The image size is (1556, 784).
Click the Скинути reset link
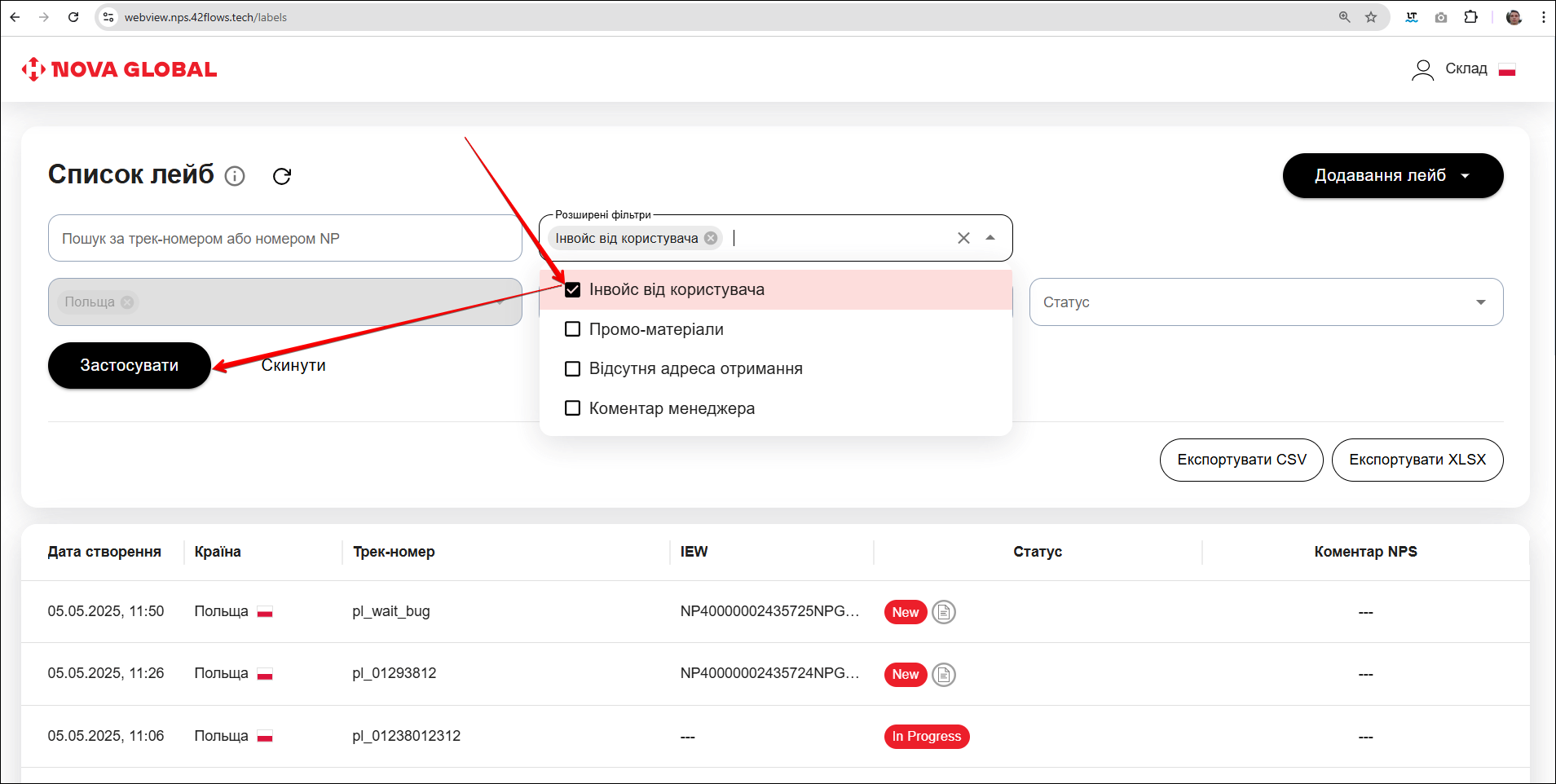point(293,366)
